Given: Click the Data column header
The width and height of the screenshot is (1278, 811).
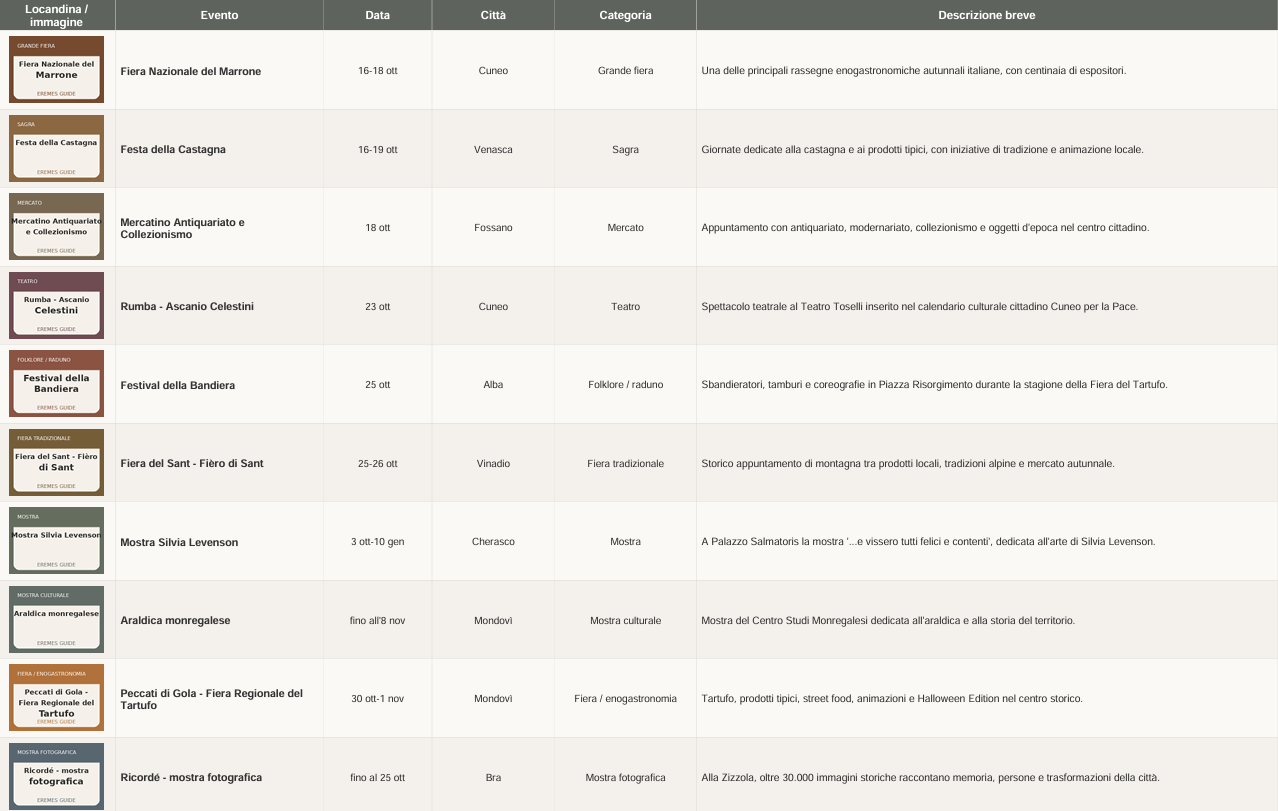Looking at the screenshot, I should [378, 15].
